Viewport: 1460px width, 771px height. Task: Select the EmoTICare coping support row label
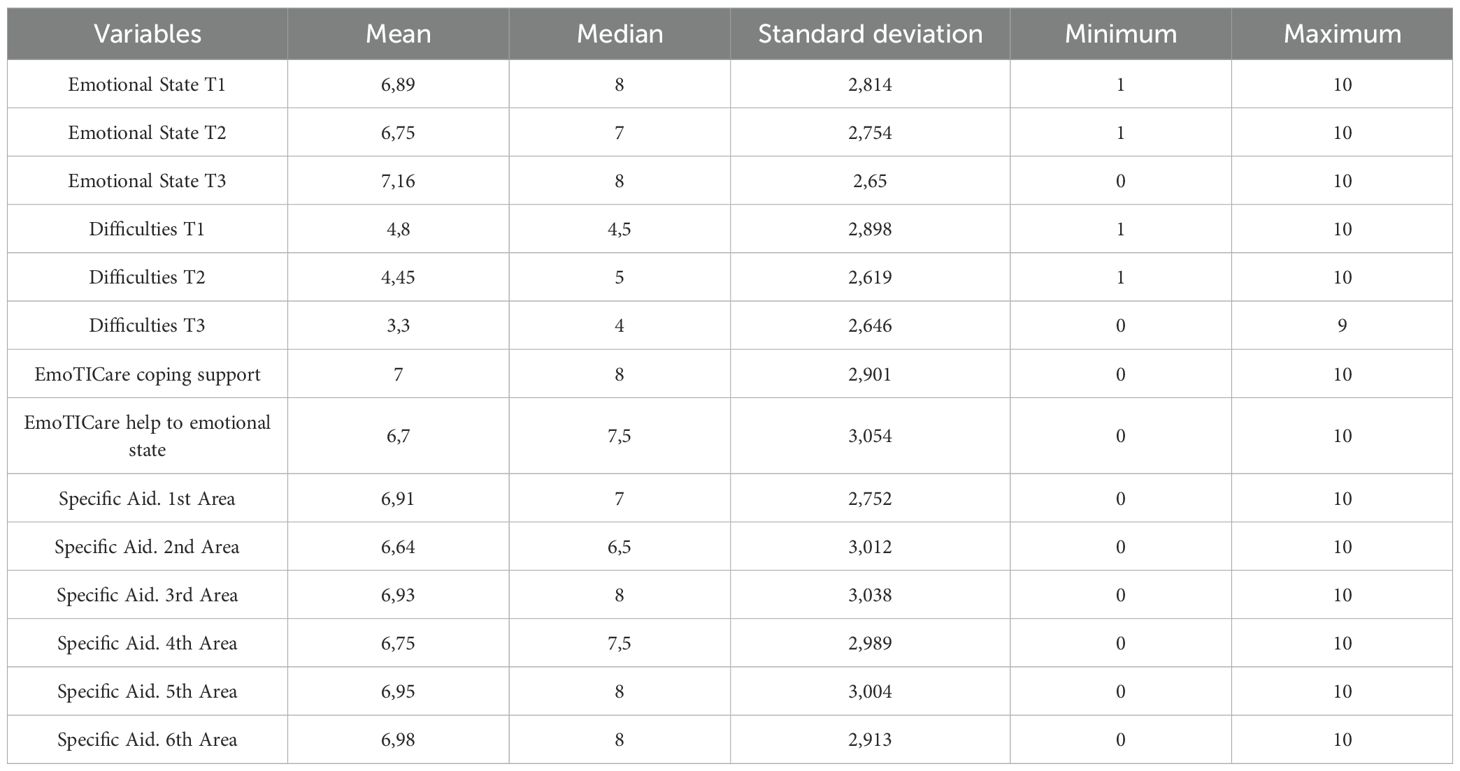(147, 374)
